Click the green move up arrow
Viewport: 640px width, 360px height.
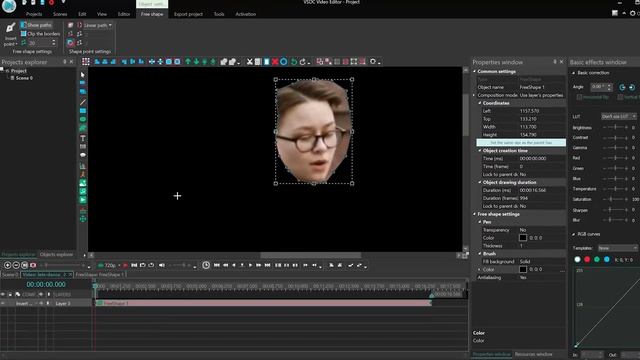pyautogui.click(x=188, y=62)
